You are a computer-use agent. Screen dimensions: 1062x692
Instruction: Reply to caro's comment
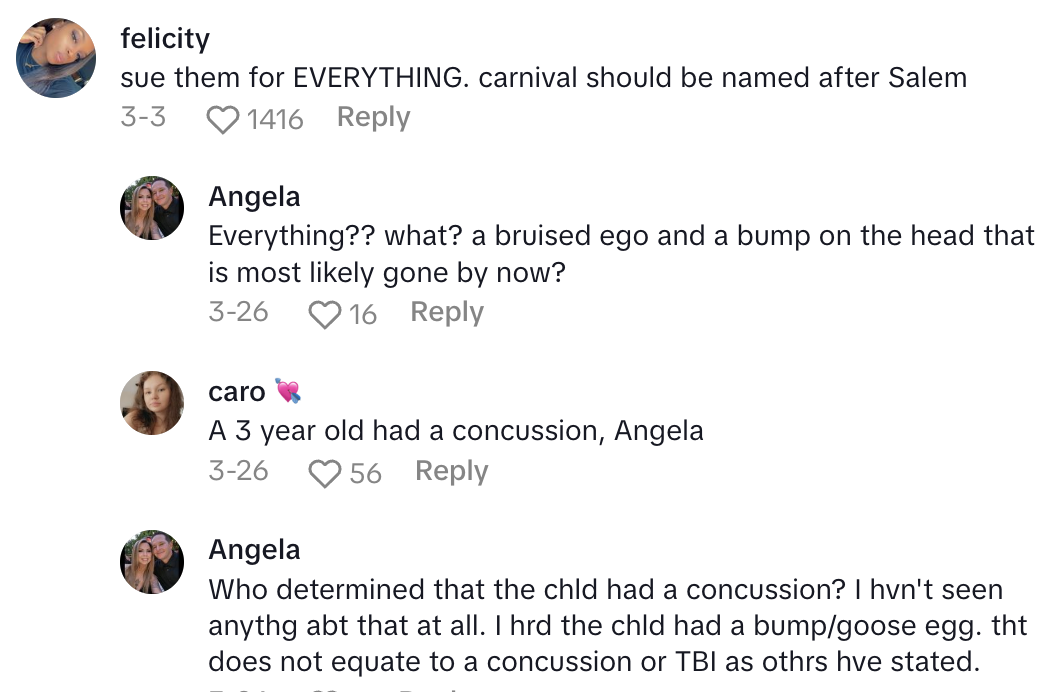451,471
